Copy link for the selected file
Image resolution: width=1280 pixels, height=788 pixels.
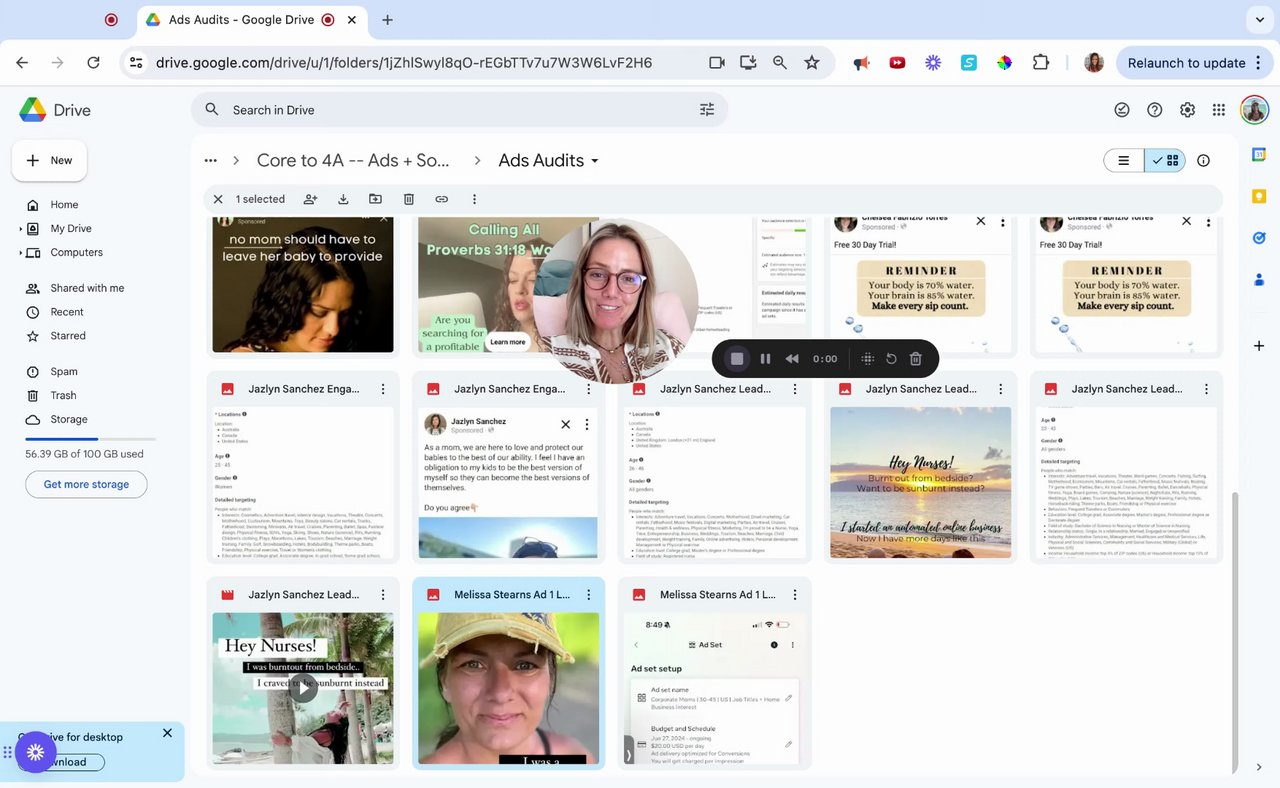441,199
